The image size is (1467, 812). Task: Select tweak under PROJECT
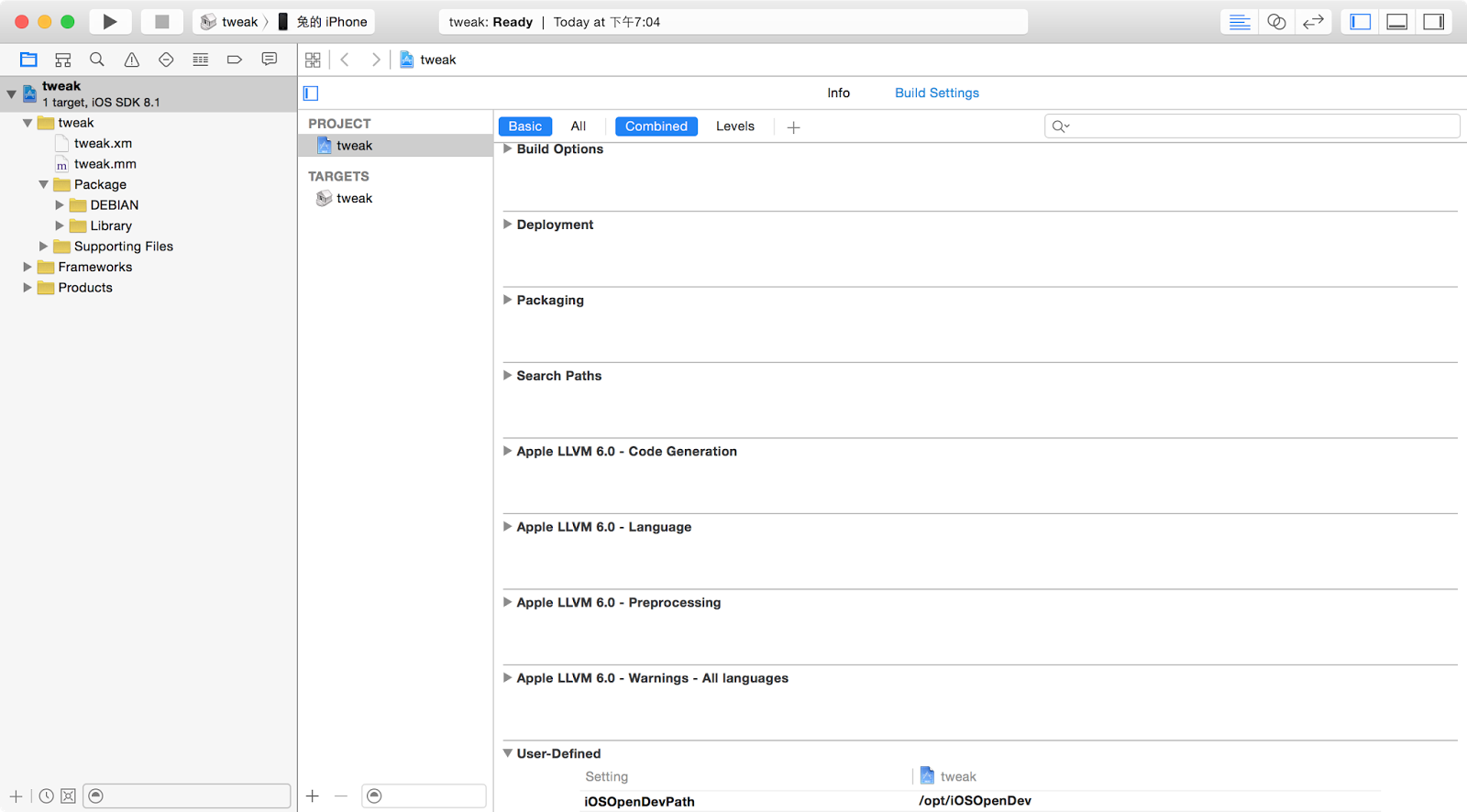pos(395,146)
